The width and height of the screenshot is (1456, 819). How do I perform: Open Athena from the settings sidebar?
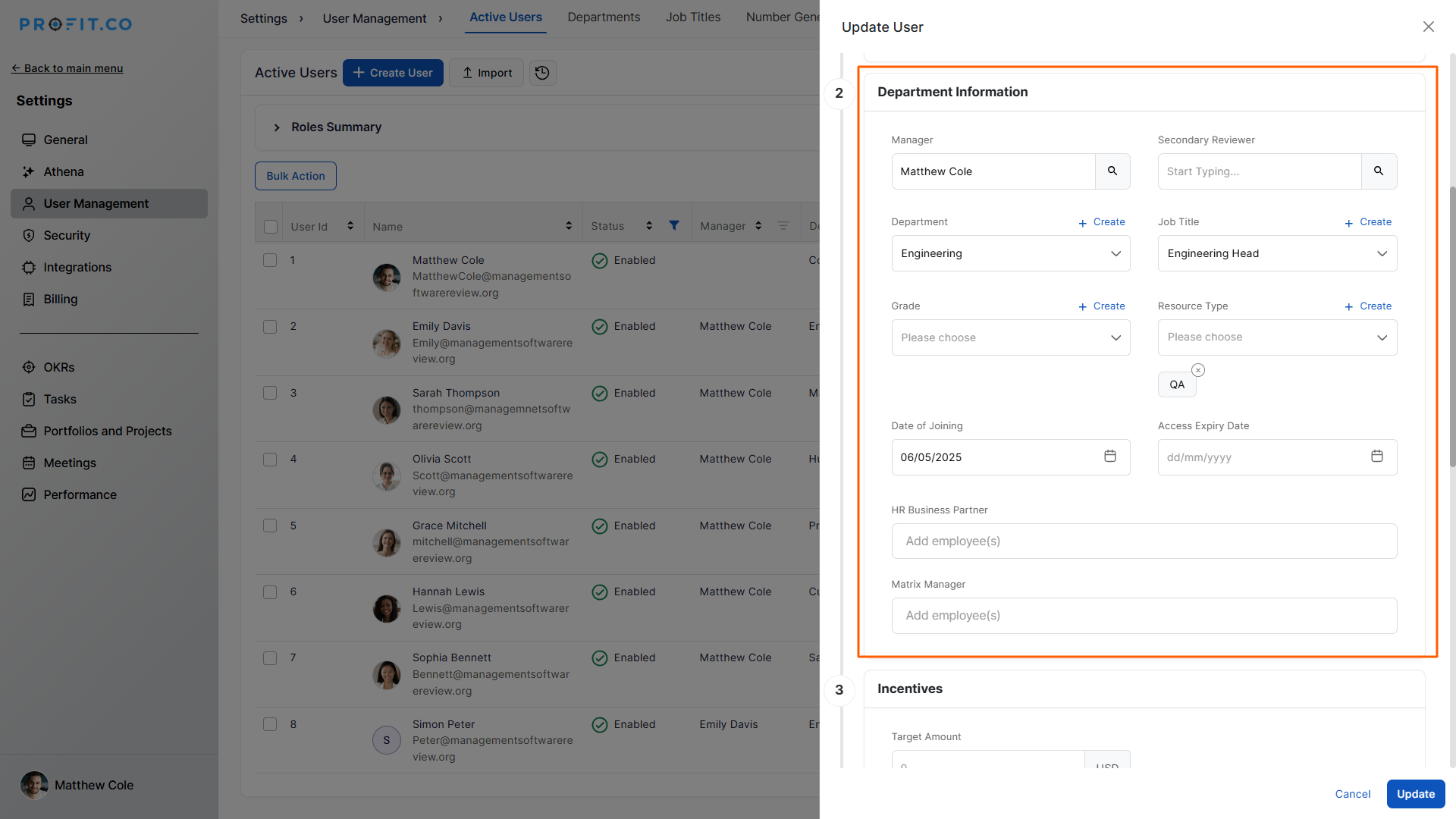click(64, 172)
